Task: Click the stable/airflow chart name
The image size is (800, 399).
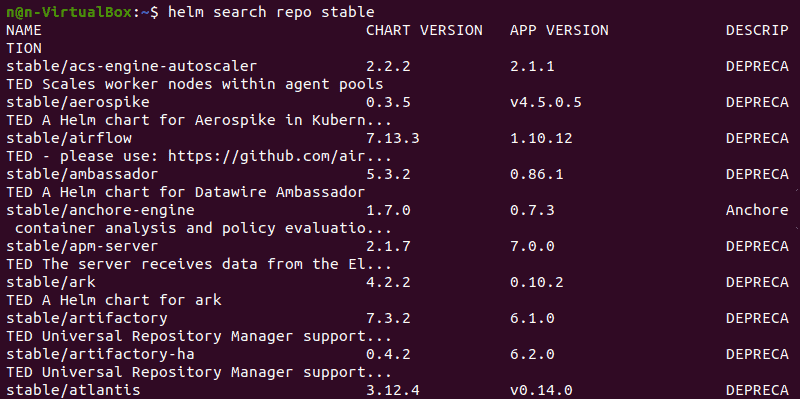Action: (68, 139)
